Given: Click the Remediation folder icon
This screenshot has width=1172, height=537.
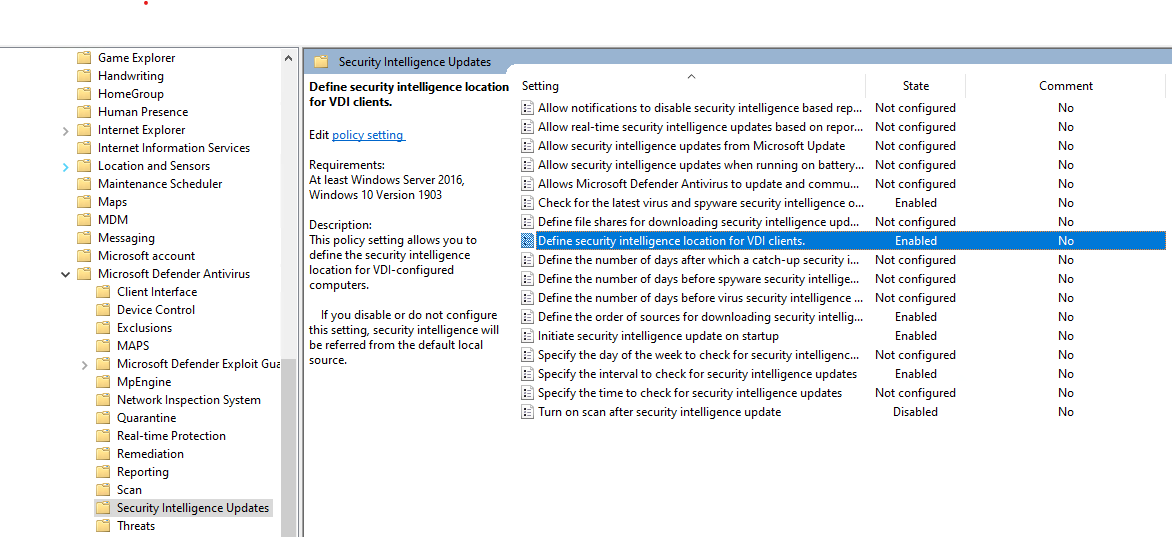Looking at the screenshot, I should coord(103,453).
